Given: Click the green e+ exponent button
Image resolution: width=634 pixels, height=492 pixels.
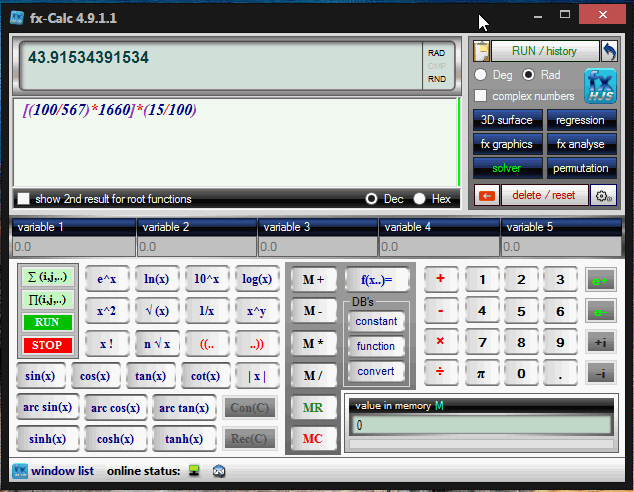Looking at the screenshot, I should click(600, 280).
